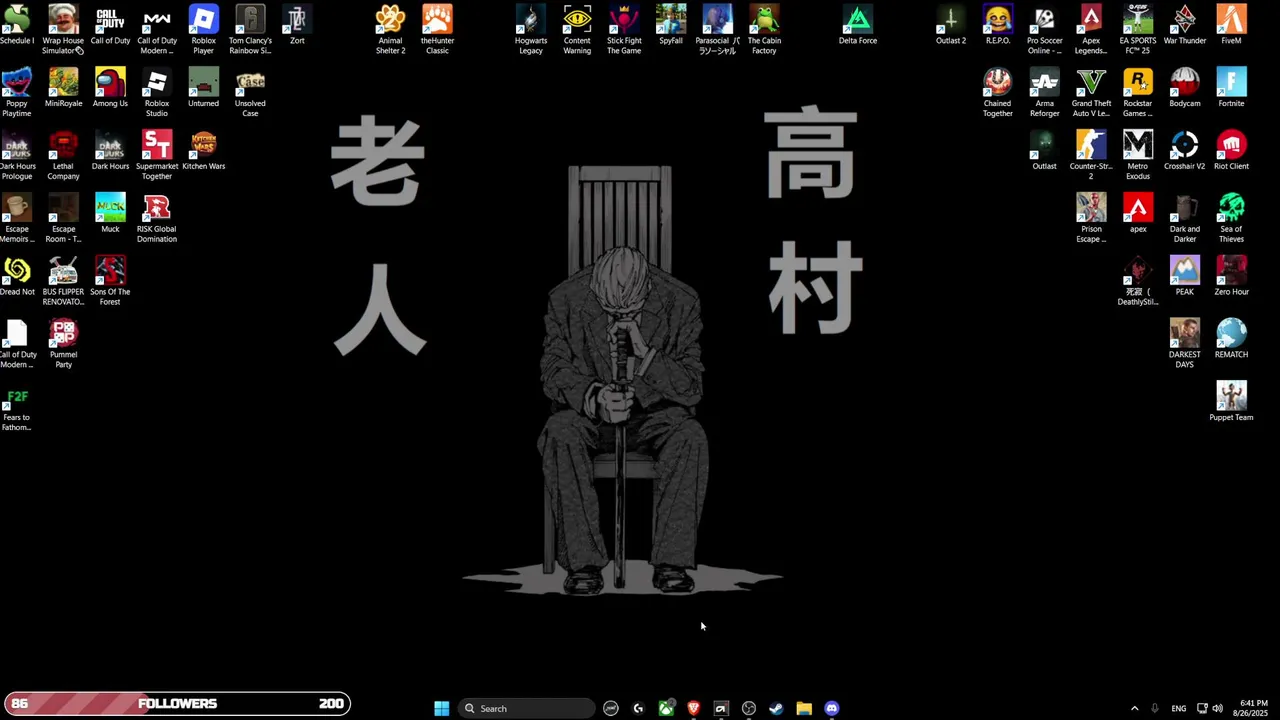Open Sons Of The Forest shortcut

[x=110, y=281]
